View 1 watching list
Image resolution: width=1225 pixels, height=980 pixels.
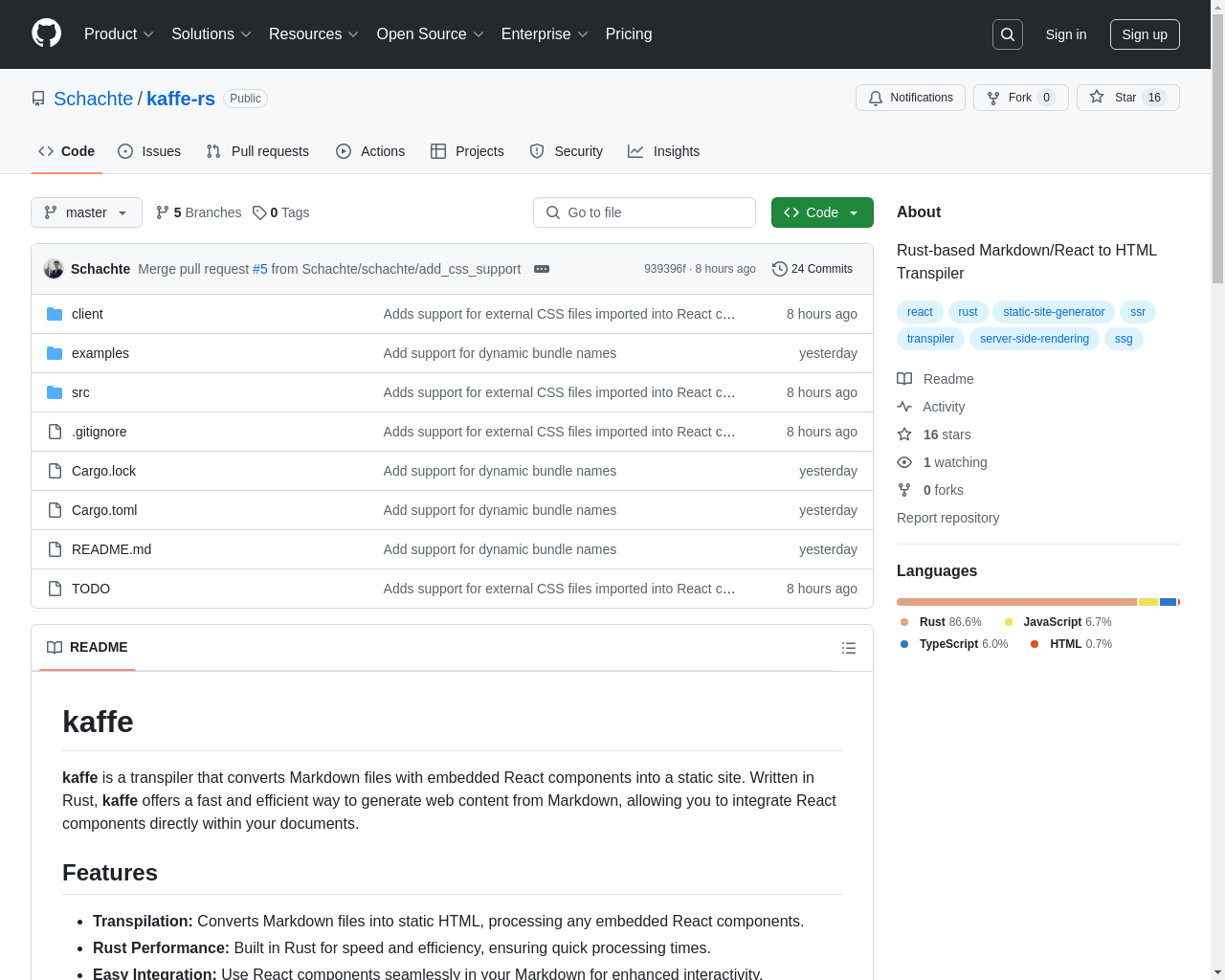942,462
